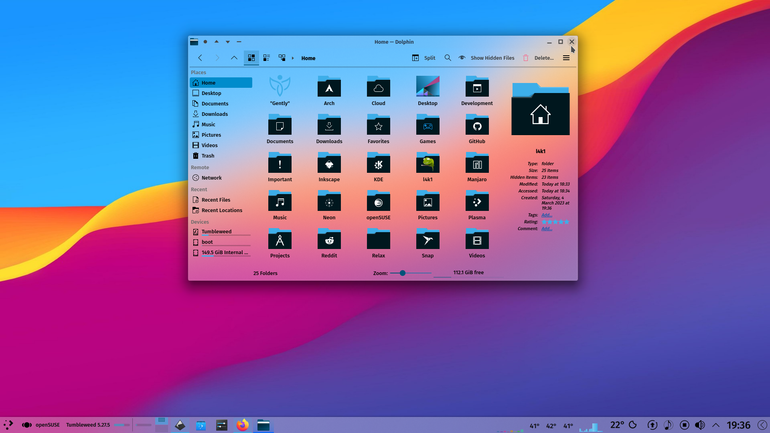Navigate back with the left arrow
770x433 pixels.
click(x=200, y=58)
